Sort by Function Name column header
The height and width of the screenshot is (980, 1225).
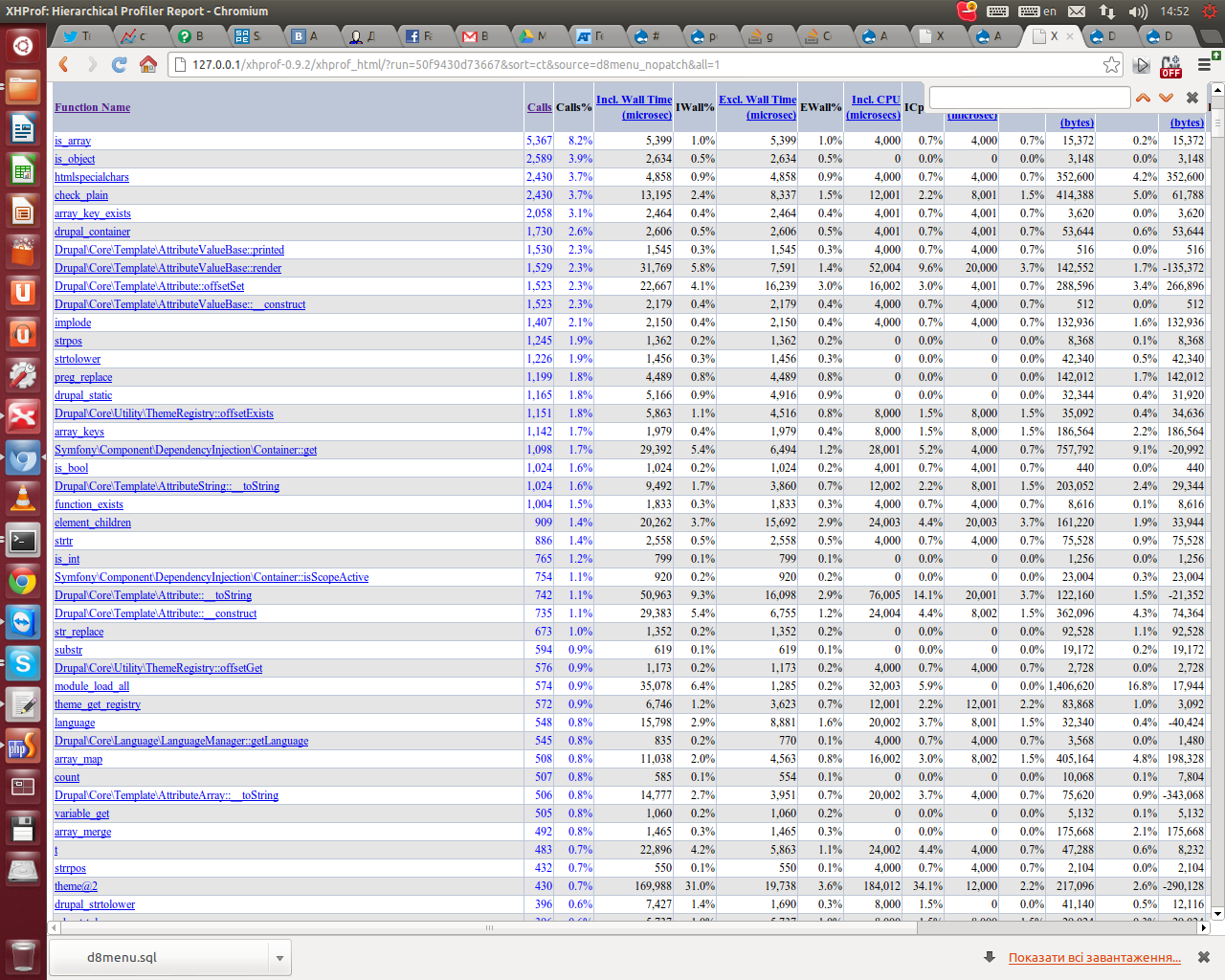pyautogui.click(x=92, y=107)
